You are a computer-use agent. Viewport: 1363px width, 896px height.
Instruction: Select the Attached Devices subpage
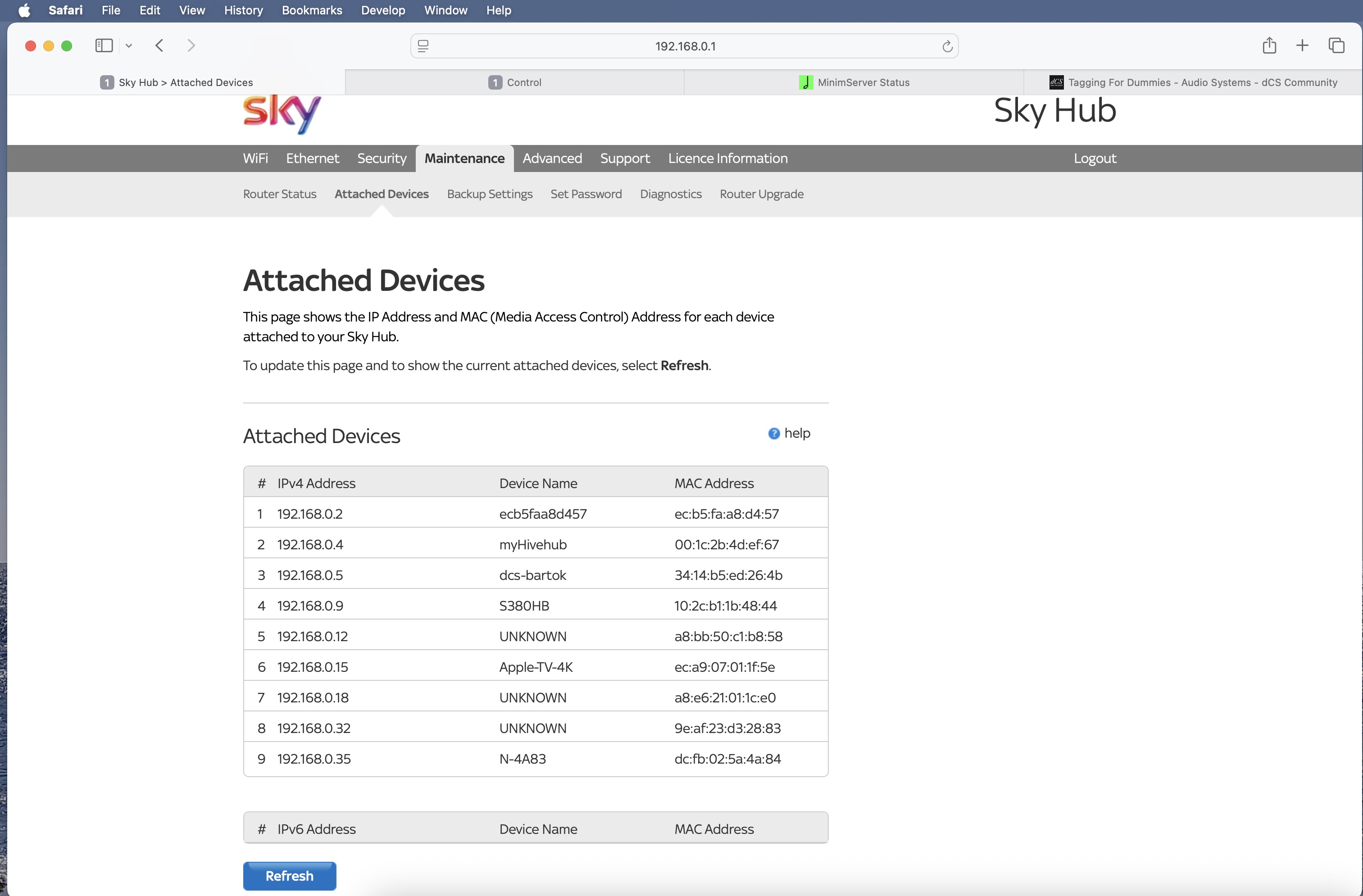pyautogui.click(x=382, y=194)
